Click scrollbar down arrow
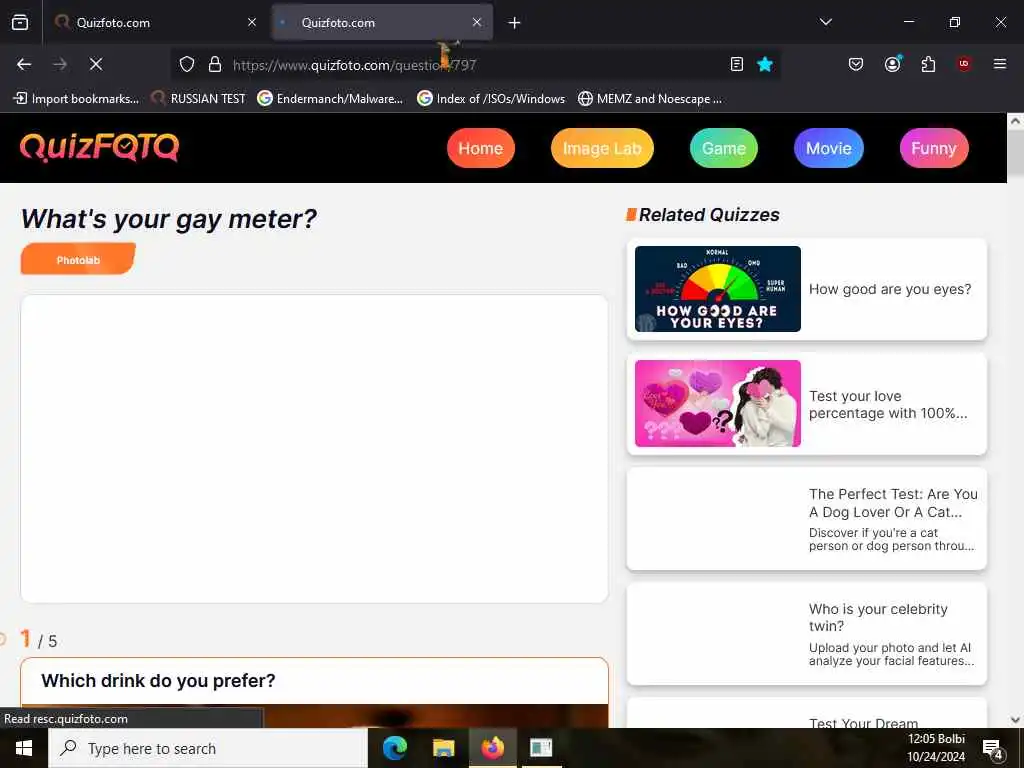 coord(1015,720)
